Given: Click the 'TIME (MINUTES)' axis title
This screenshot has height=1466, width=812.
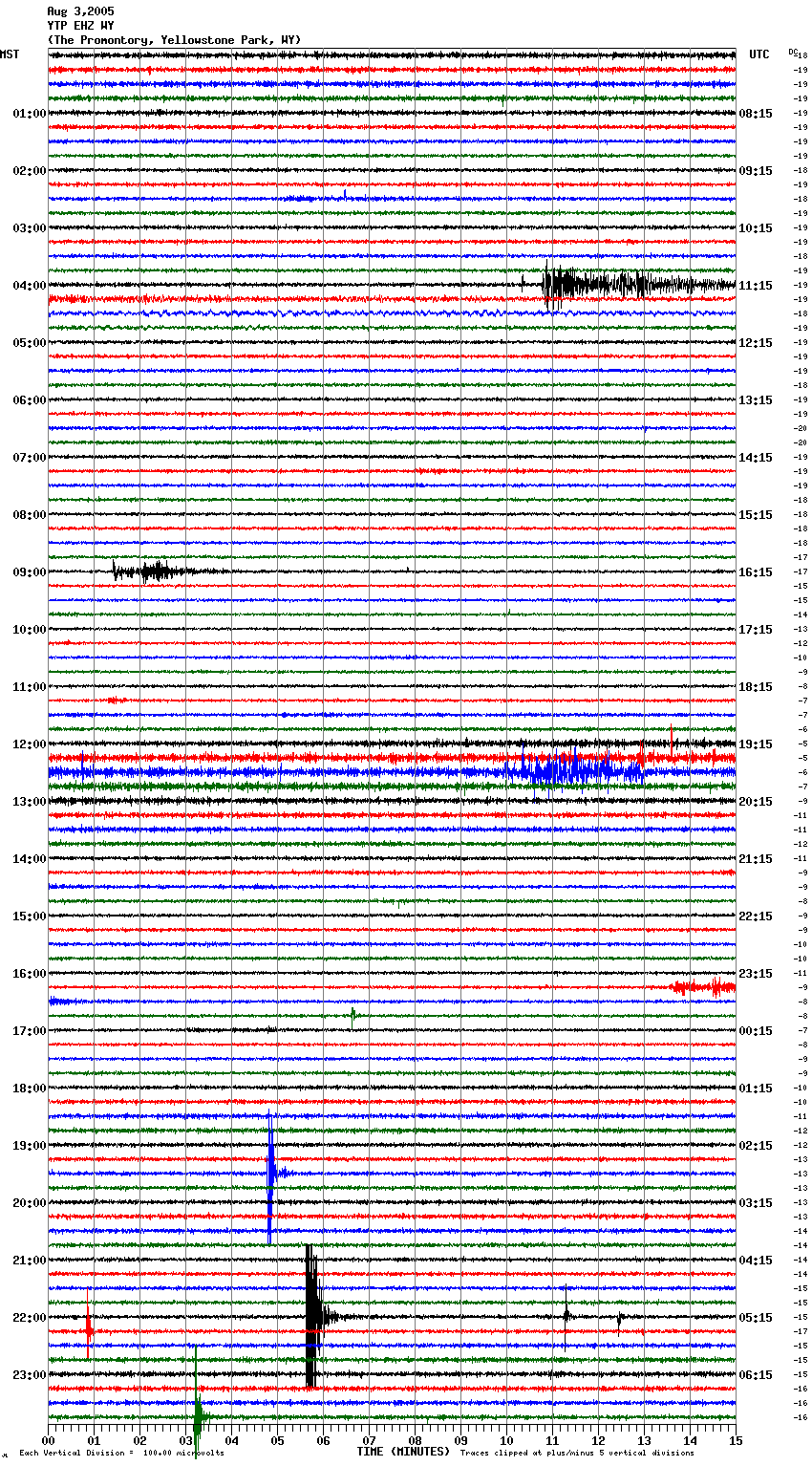Looking at the screenshot, I should pos(403,1452).
